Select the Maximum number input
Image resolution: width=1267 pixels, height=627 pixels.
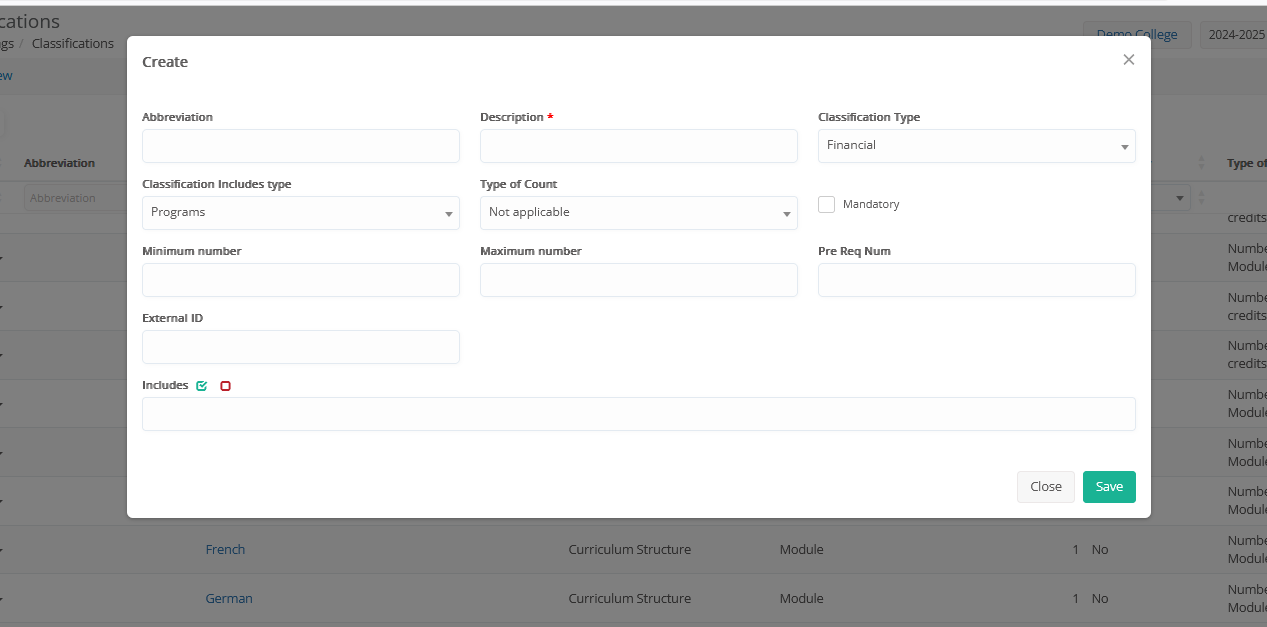pyautogui.click(x=638, y=280)
